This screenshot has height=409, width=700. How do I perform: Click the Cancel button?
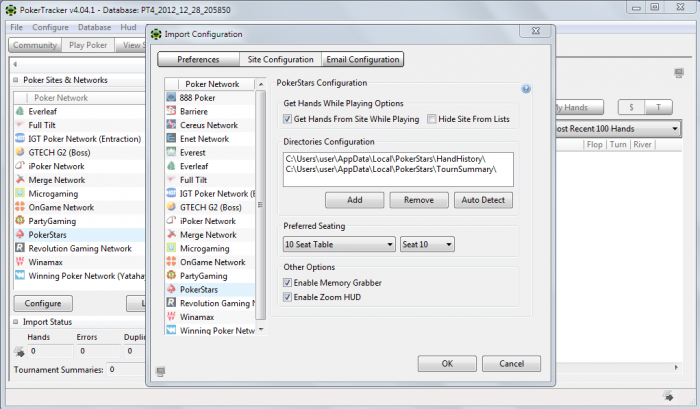pyautogui.click(x=512, y=363)
